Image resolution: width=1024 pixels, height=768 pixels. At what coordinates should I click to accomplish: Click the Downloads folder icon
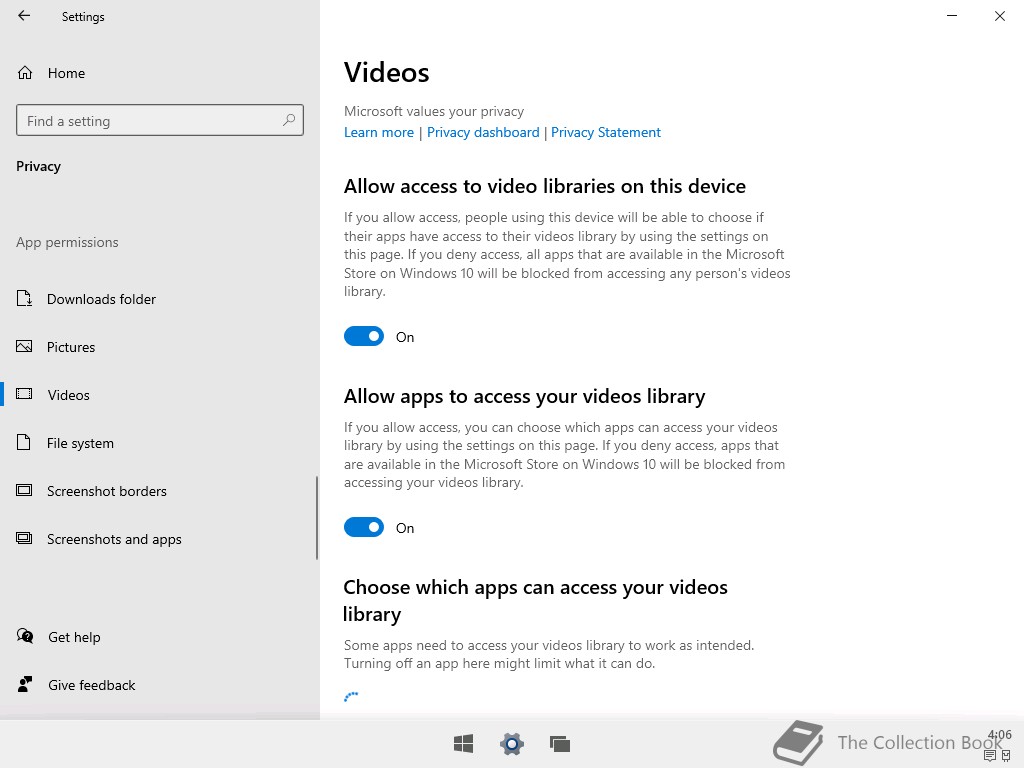click(24, 298)
